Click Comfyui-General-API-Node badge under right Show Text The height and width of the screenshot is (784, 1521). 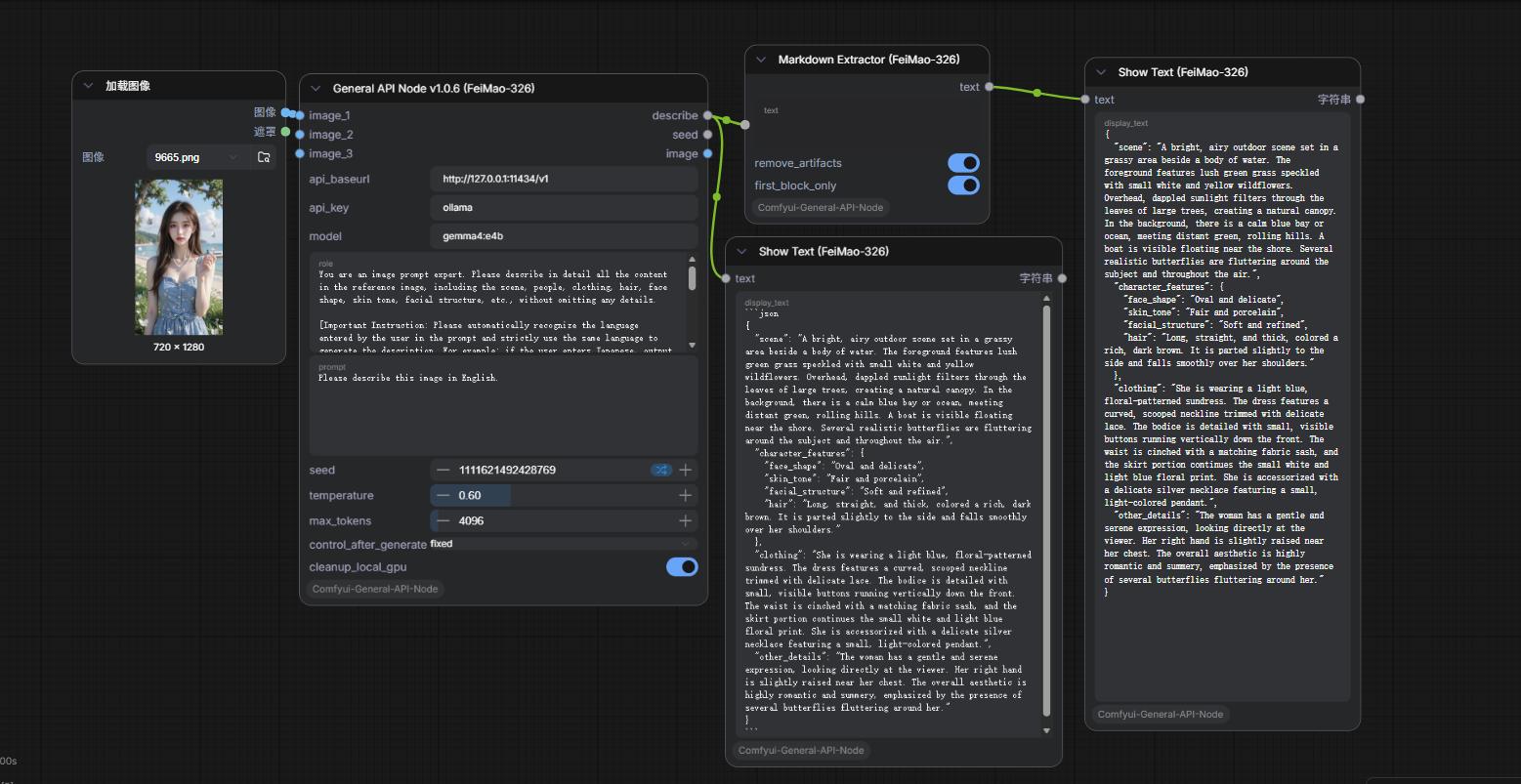click(x=1161, y=714)
